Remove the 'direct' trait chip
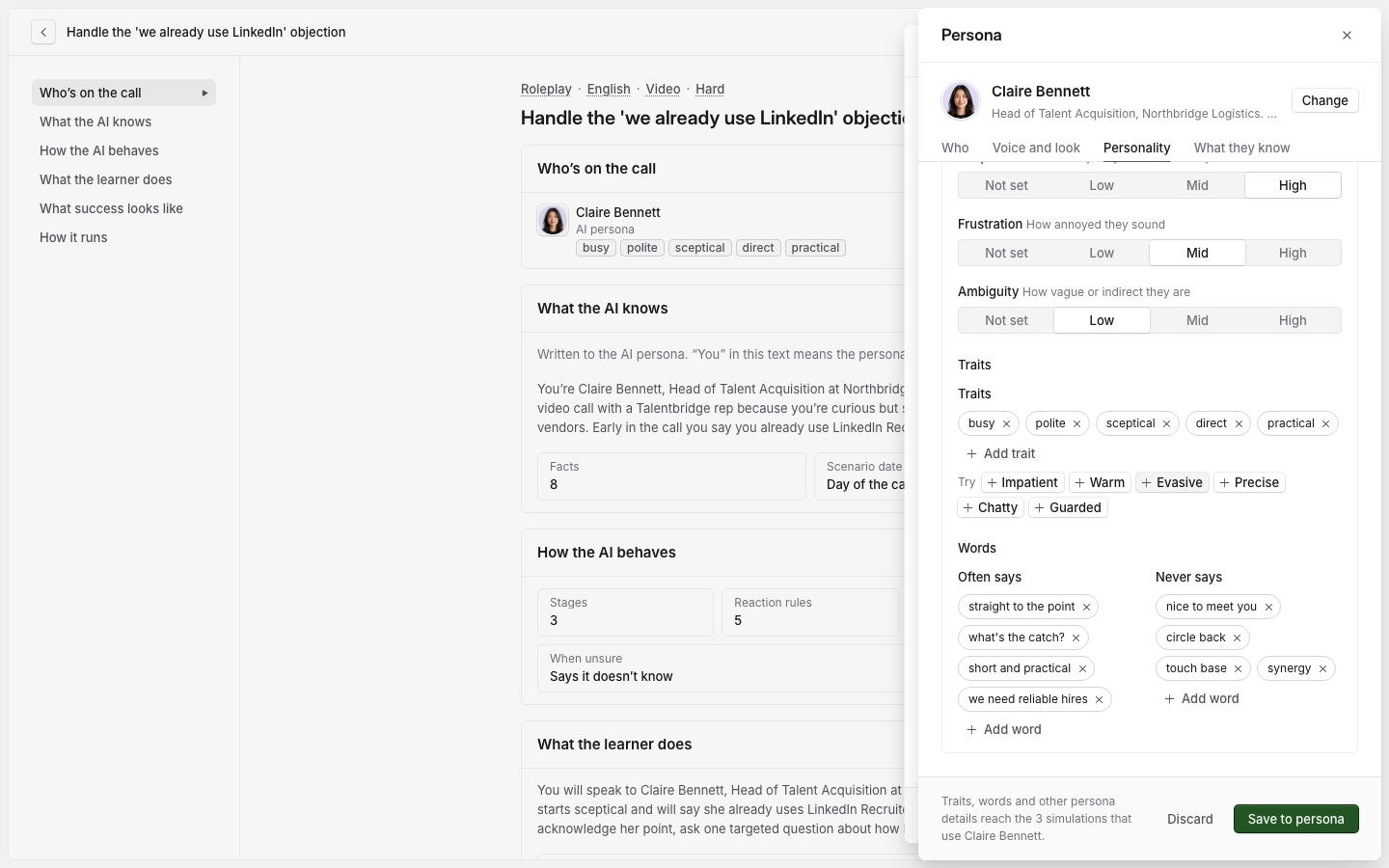The height and width of the screenshot is (868, 1389). coord(1239,423)
